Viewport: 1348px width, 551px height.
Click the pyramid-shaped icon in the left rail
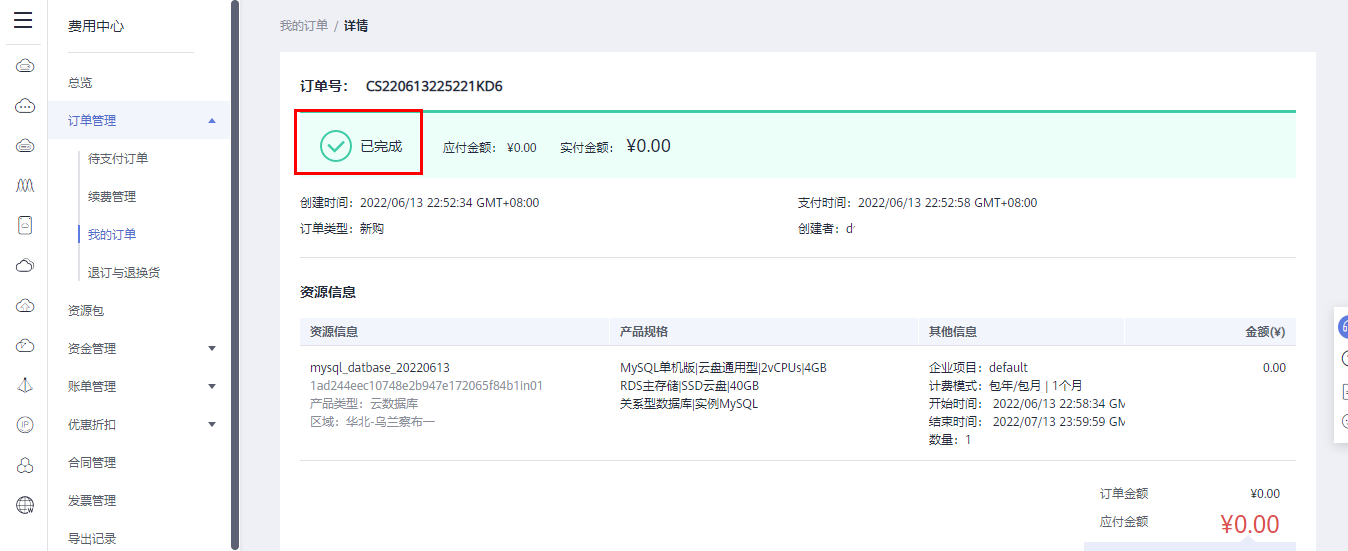click(25, 385)
